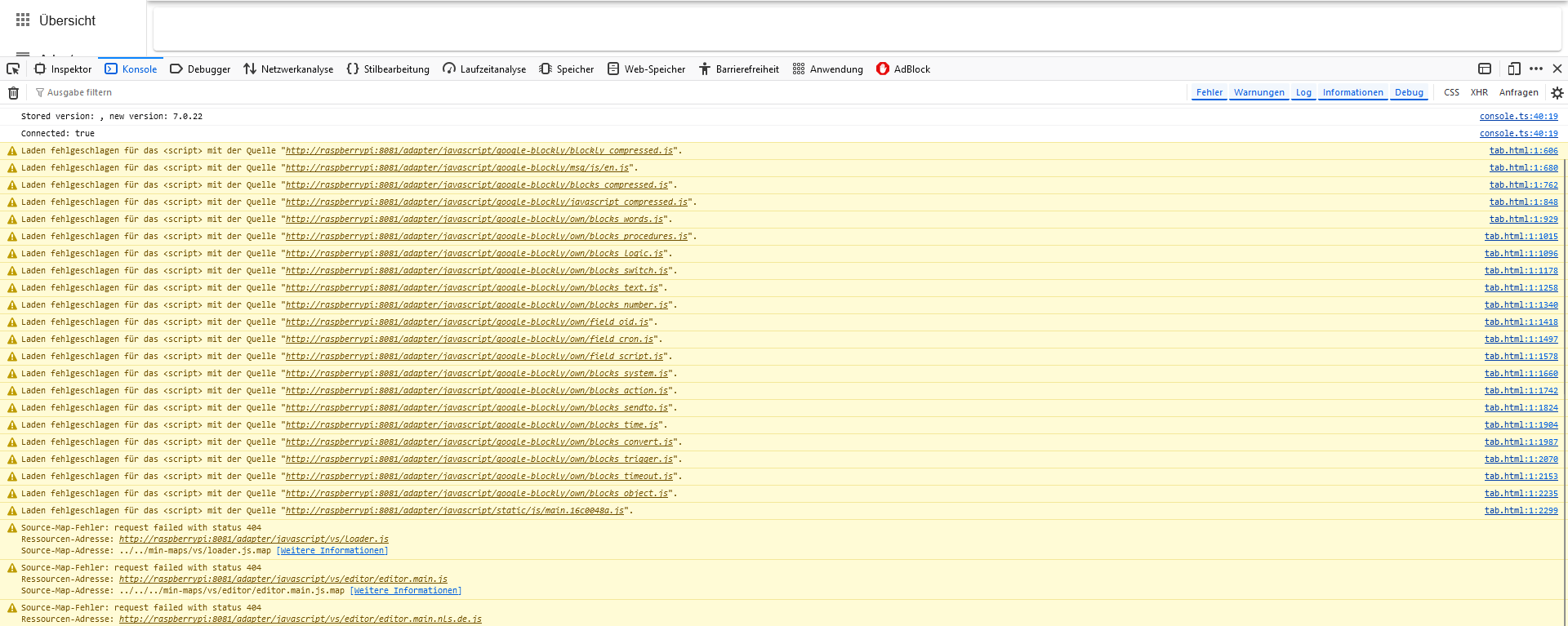Screen dimensions: 1568x626
Task: Show the Anwendung tab
Action: [828, 69]
